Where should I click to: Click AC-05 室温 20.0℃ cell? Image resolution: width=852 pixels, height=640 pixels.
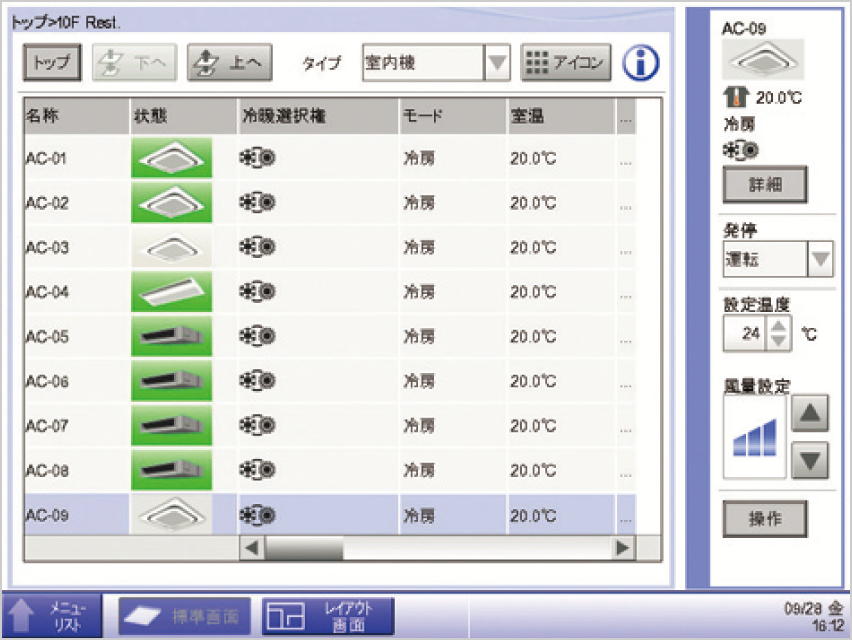click(561, 336)
